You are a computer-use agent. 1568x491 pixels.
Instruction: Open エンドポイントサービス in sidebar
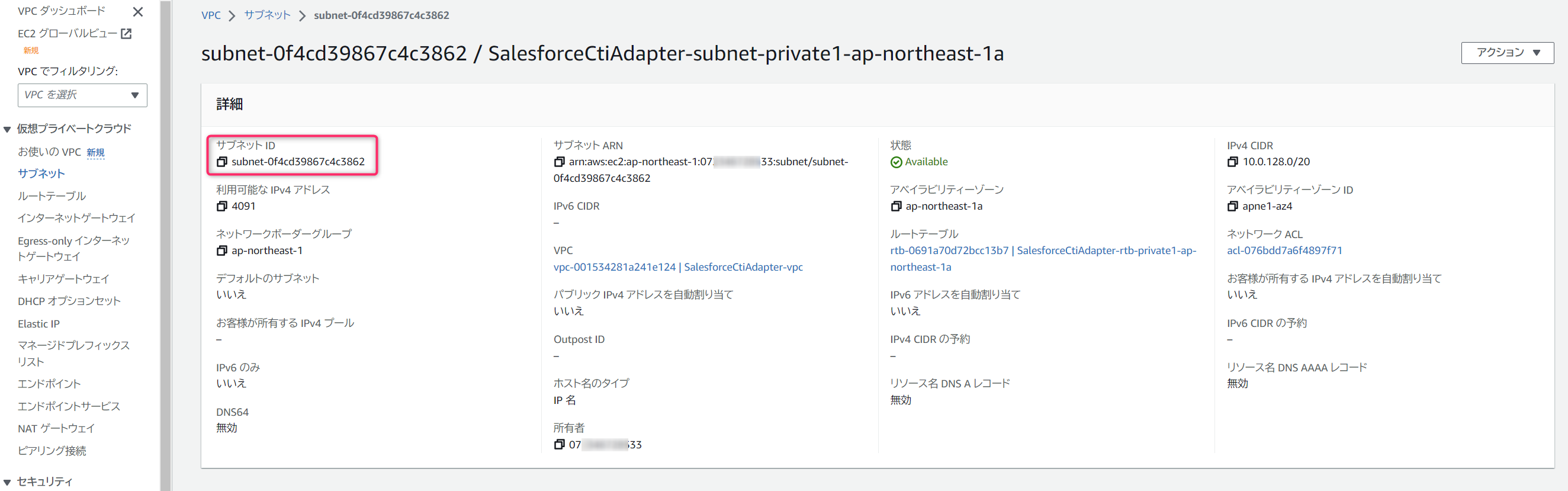69,406
